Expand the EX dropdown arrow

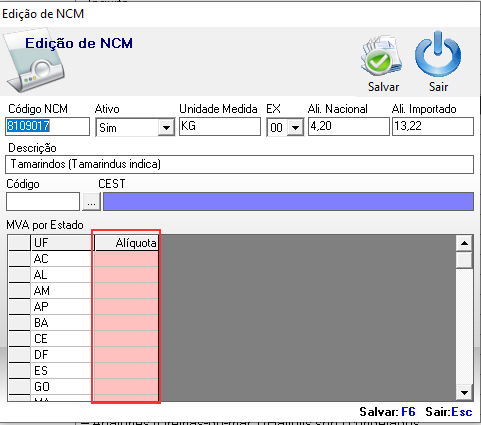click(x=295, y=127)
